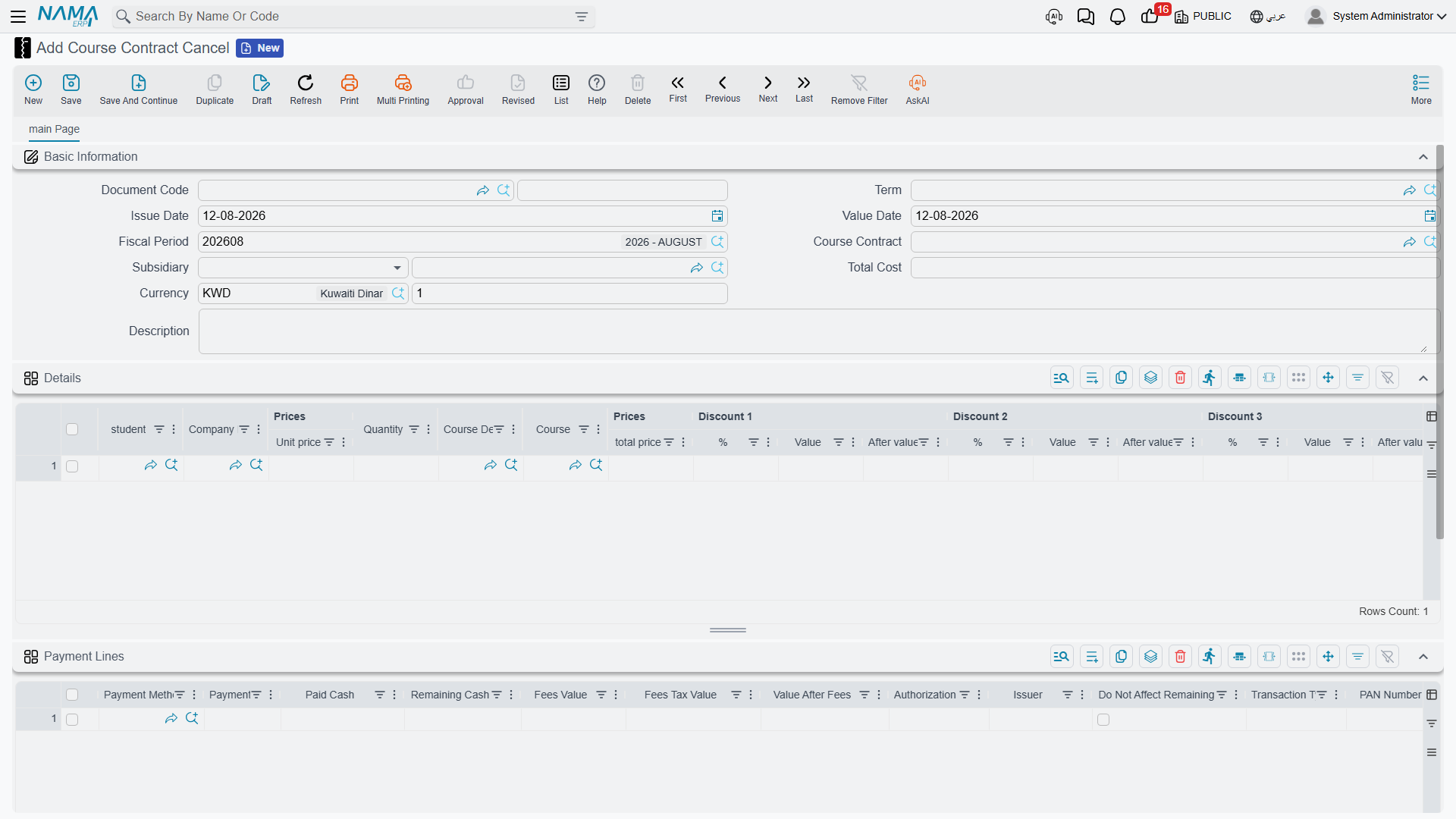Open search filter options dropdown
The image size is (1456, 819).
[582, 17]
